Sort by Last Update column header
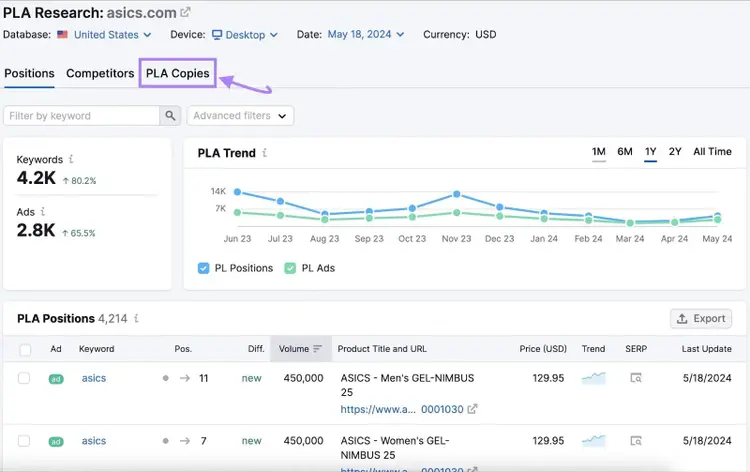750x472 pixels. coord(706,349)
